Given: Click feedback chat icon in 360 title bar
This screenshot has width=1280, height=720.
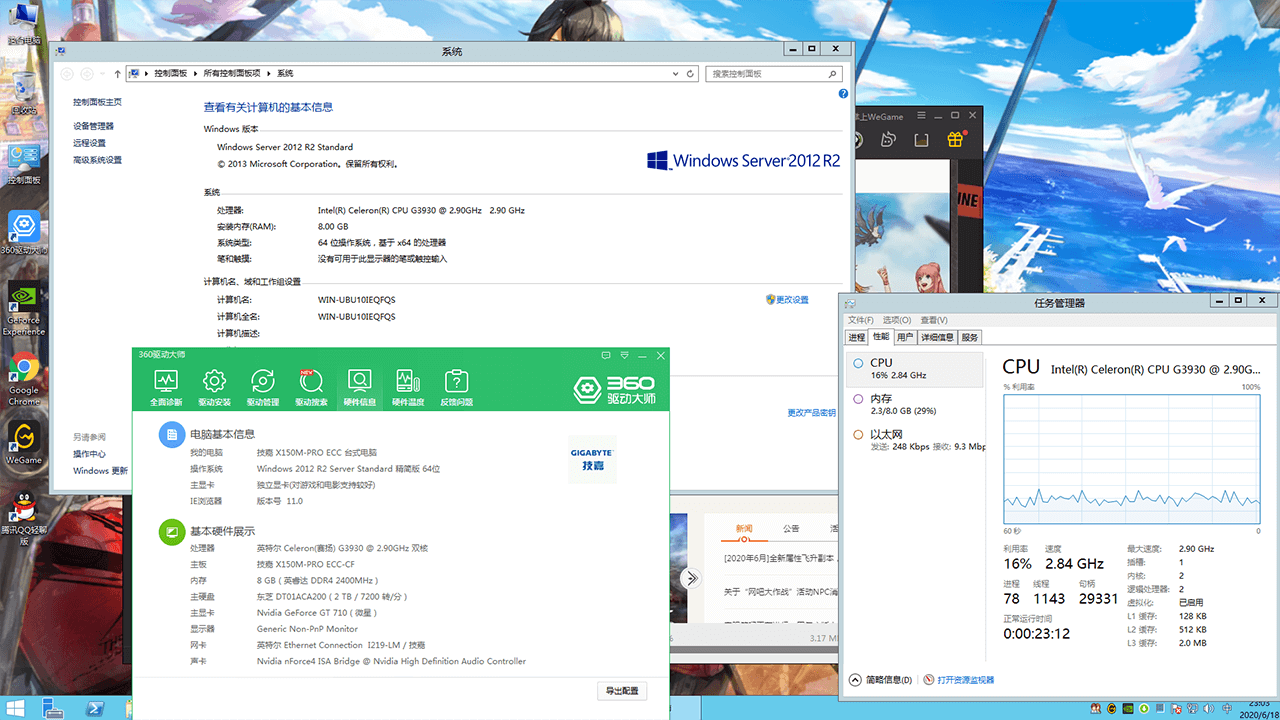Looking at the screenshot, I should tap(606, 355).
